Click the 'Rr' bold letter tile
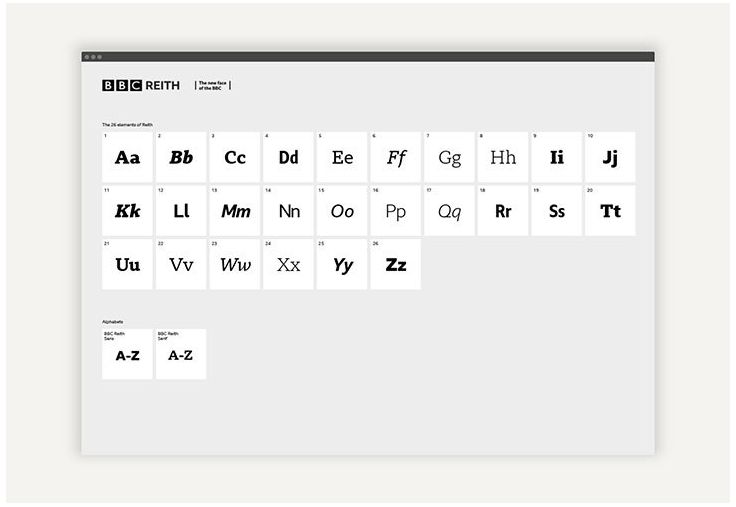Viewport: 736px width, 507px height. [x=503, y=211]
